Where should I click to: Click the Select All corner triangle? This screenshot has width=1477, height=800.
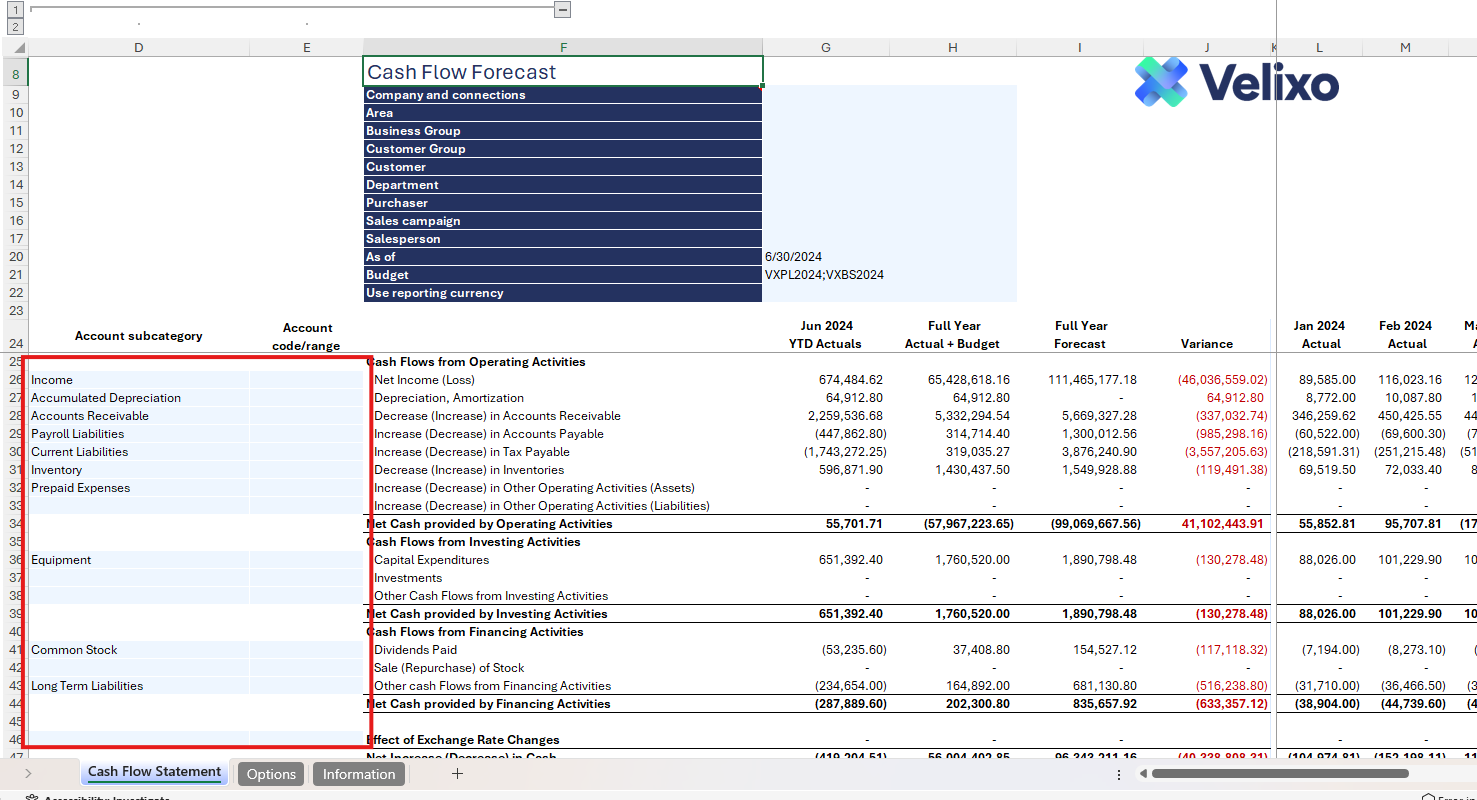[x=19, y=48]
